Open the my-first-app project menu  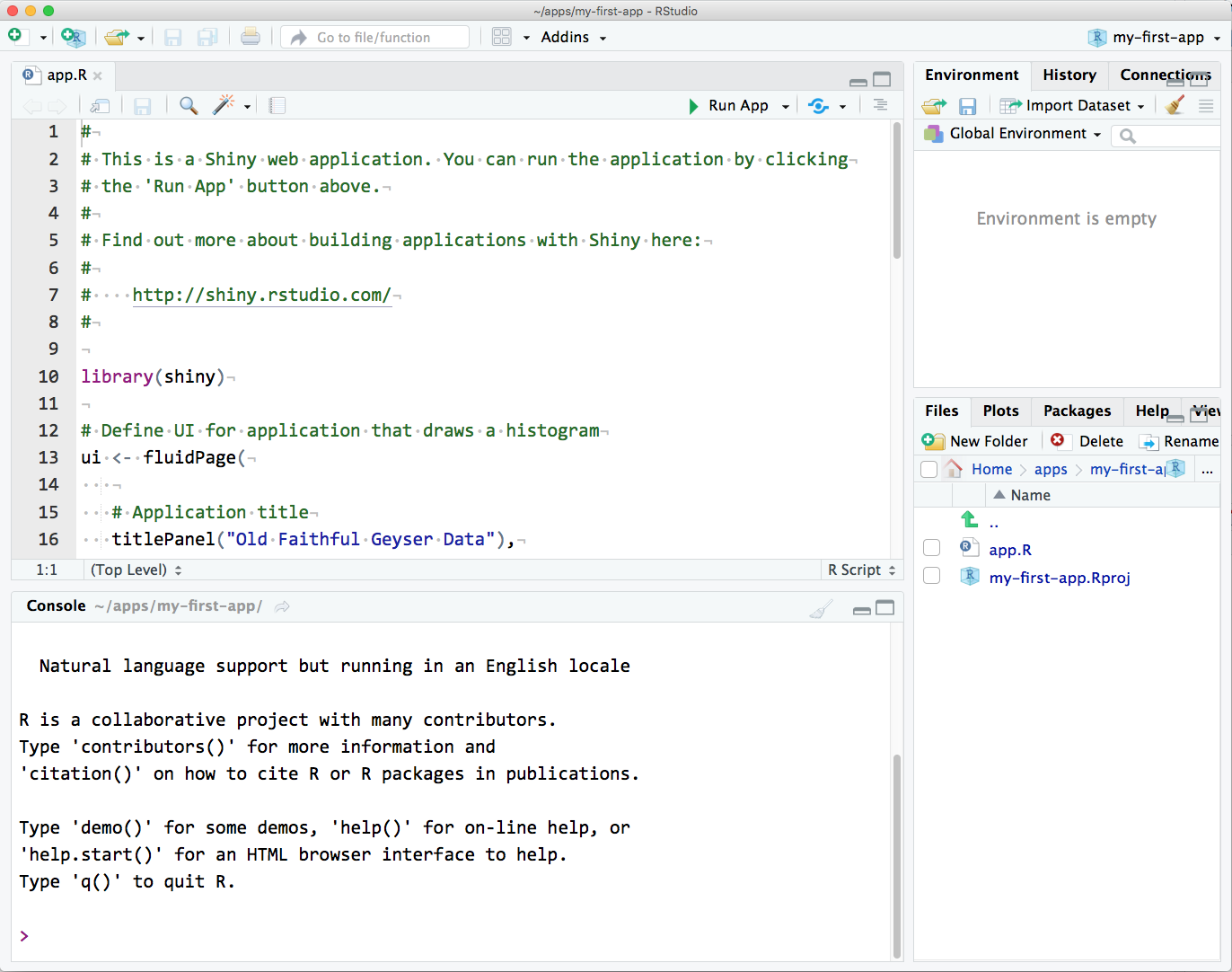coord(1155,37)
